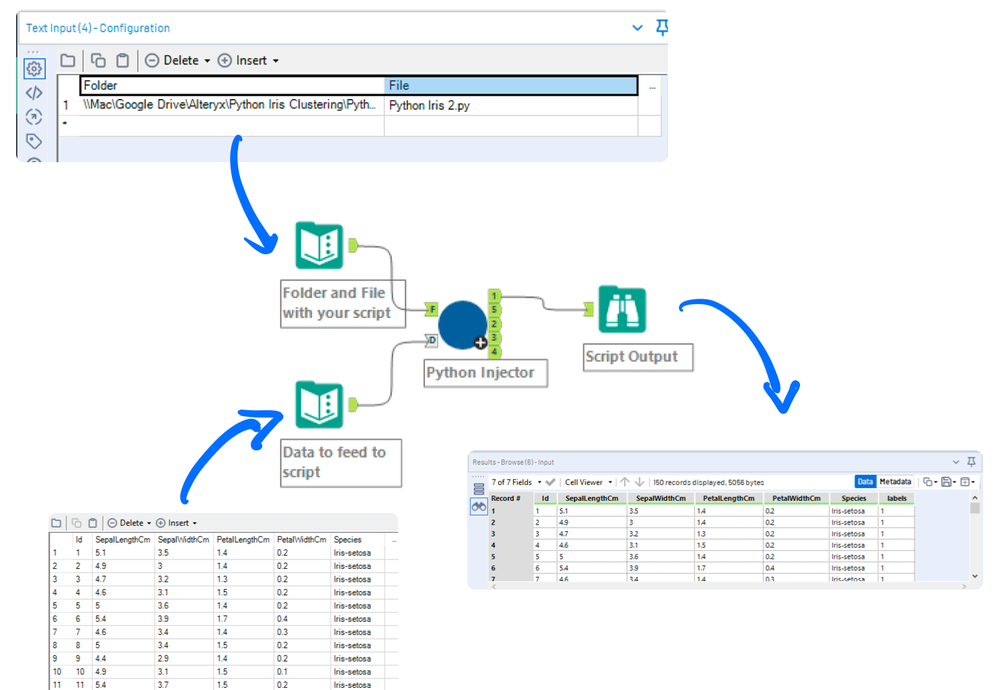Click output anchor 2 of Python Injector

click(494, 324)
